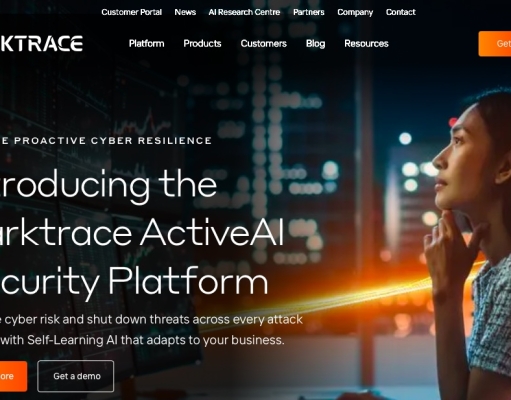
Task: Expand the Products menu
Action: coord(202,44)
